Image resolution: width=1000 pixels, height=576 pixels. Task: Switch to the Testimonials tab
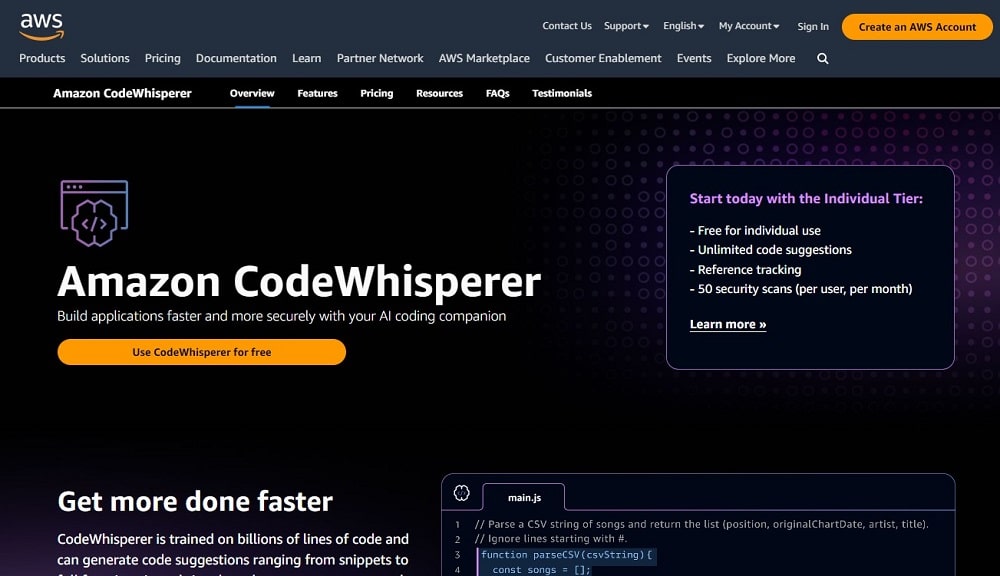tap(562, 93)
